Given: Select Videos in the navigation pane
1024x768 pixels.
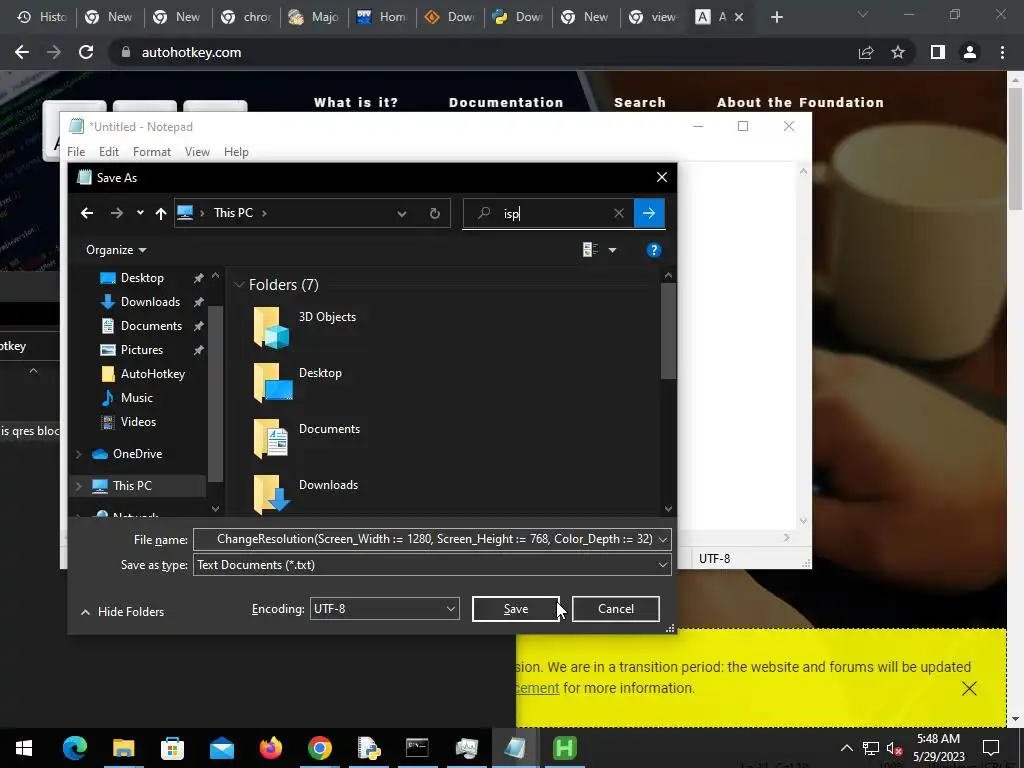Looking at the screenshot, I should [138, 422].
